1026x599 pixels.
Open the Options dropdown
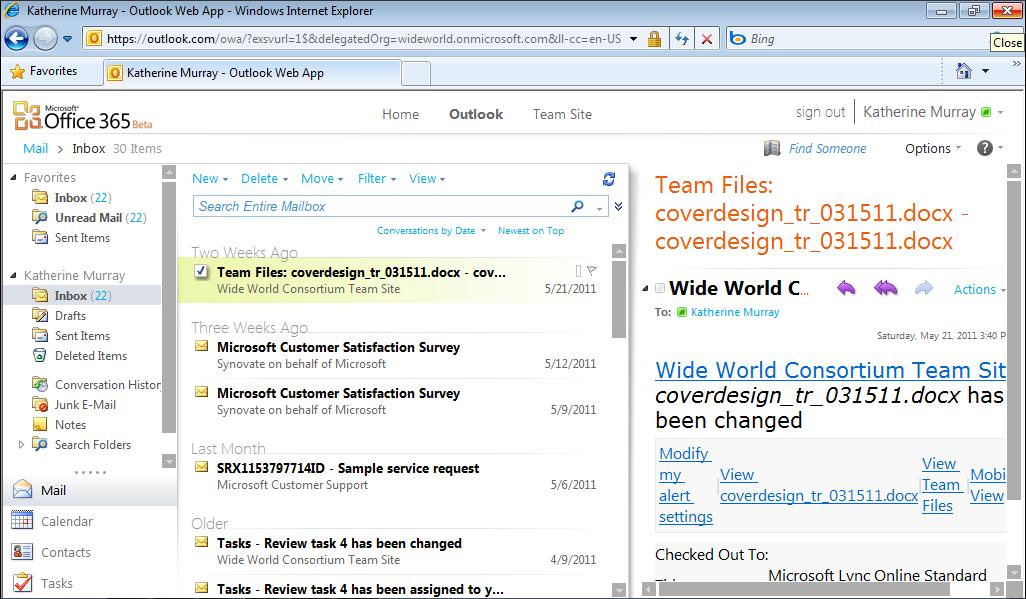933,149
